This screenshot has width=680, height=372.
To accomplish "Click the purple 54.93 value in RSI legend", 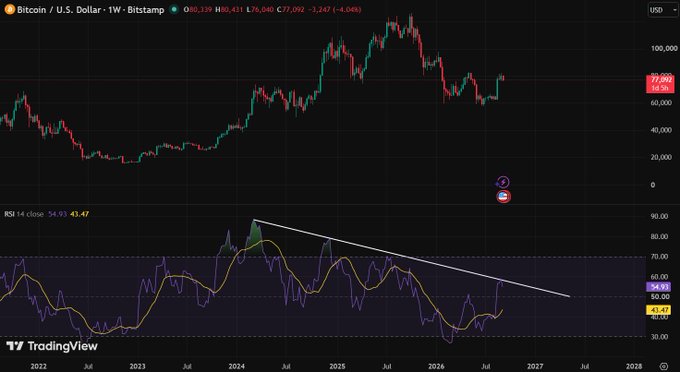I will (57, 214).
